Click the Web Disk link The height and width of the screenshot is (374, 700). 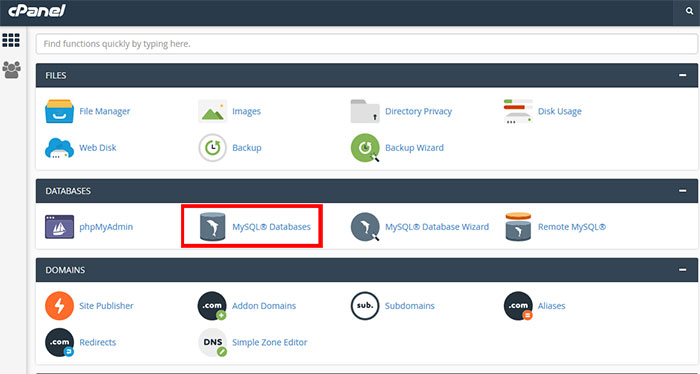[98, 148]
